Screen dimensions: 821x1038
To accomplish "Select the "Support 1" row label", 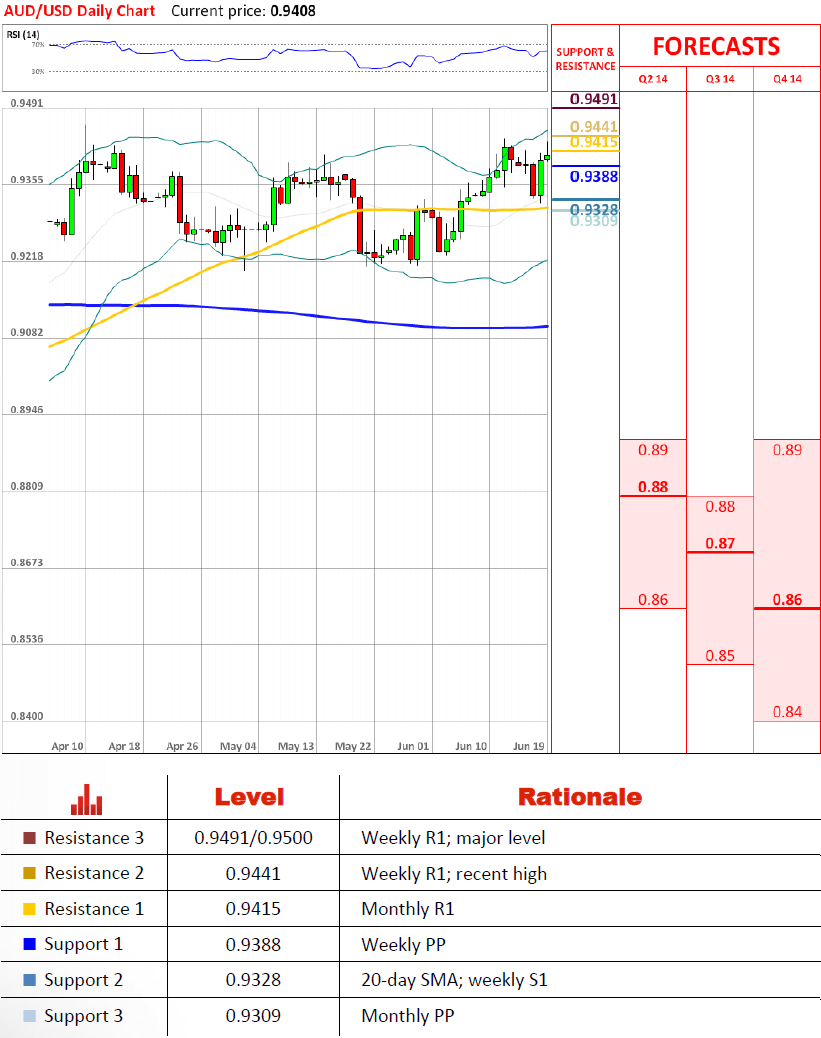I will [x=83, y=945].
